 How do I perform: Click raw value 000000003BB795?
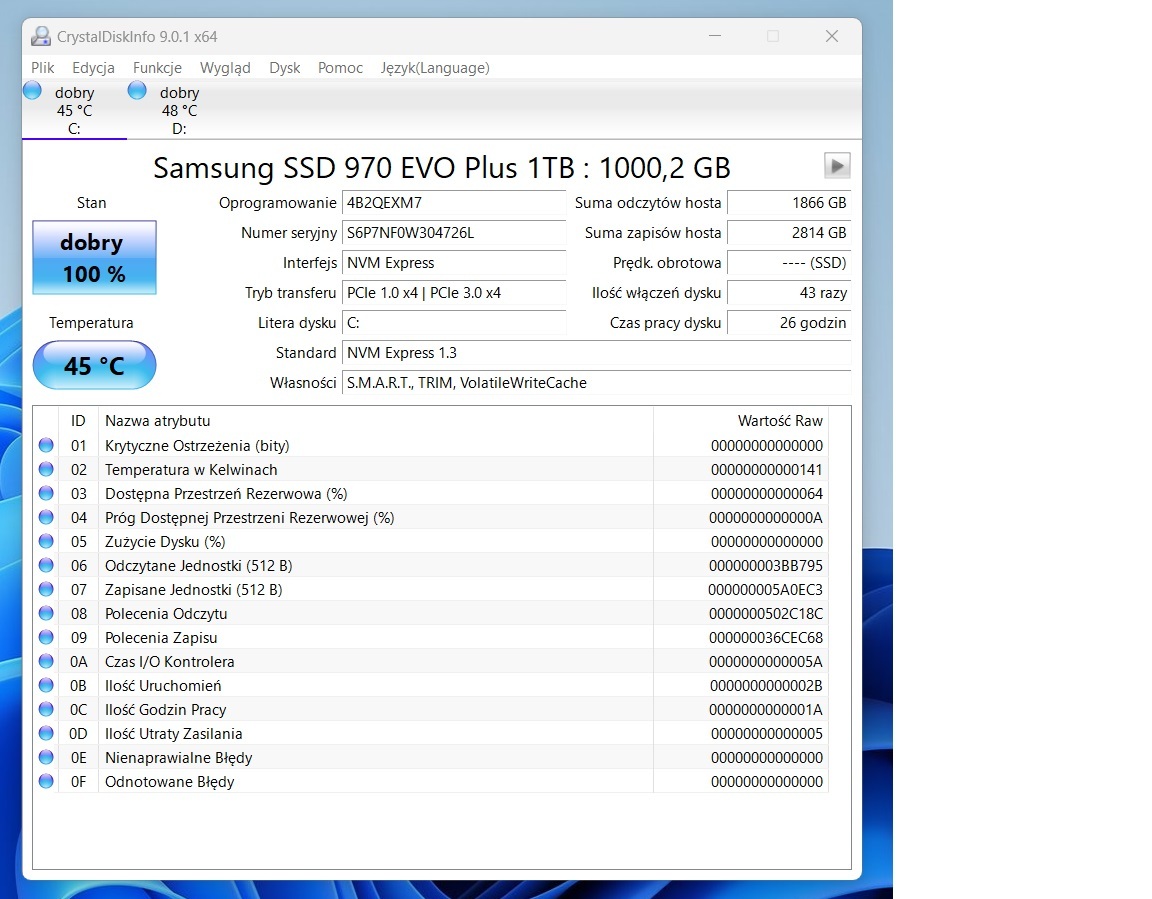click(x=766, y=566)
